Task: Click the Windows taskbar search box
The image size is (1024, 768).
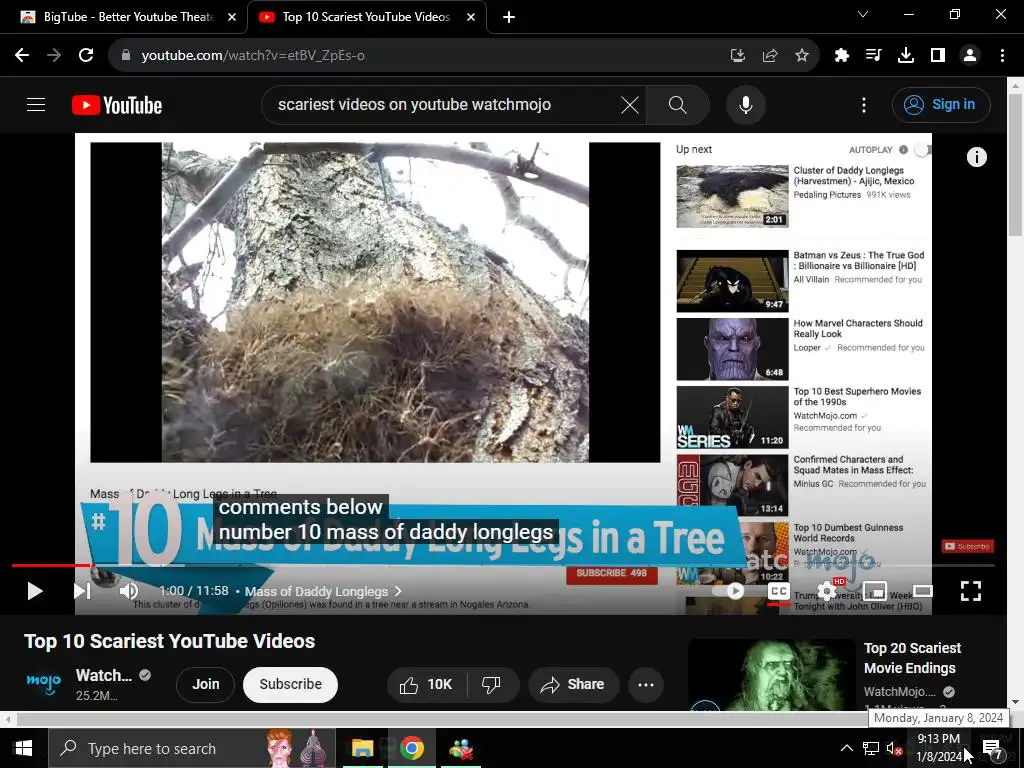Action: click(192, 748)
